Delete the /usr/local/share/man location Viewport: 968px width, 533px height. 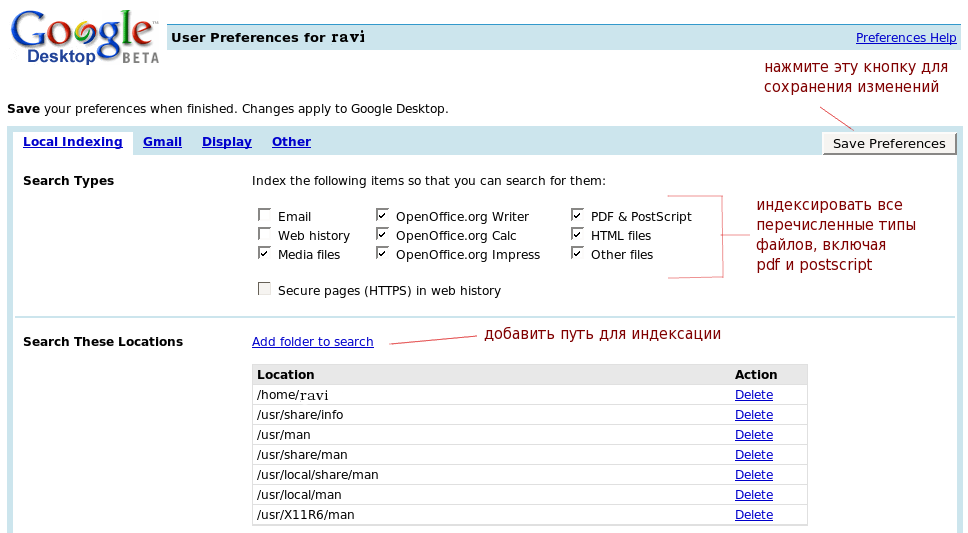pyautogui.click(x=754, y=475)
